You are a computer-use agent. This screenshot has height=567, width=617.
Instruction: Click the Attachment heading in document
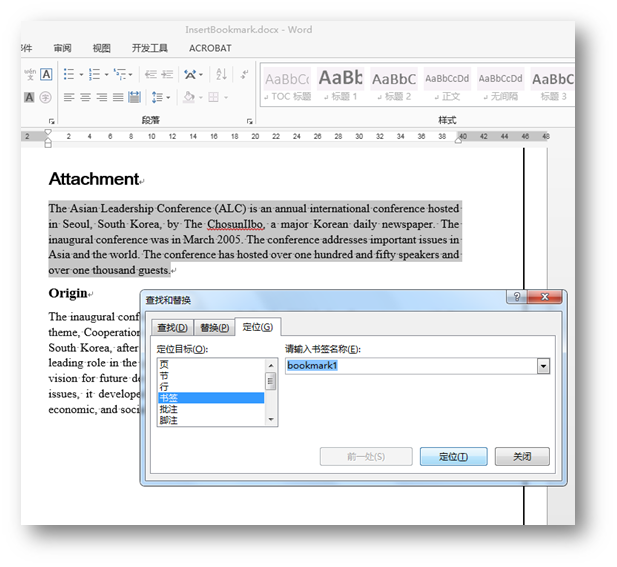94,179
